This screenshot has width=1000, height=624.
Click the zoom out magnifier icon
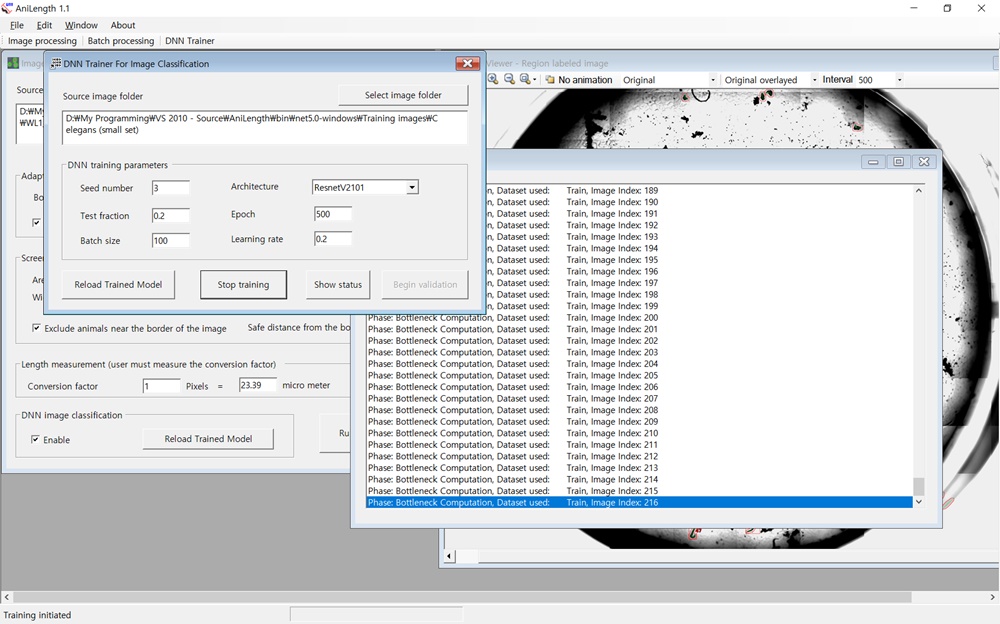[509, 79]
